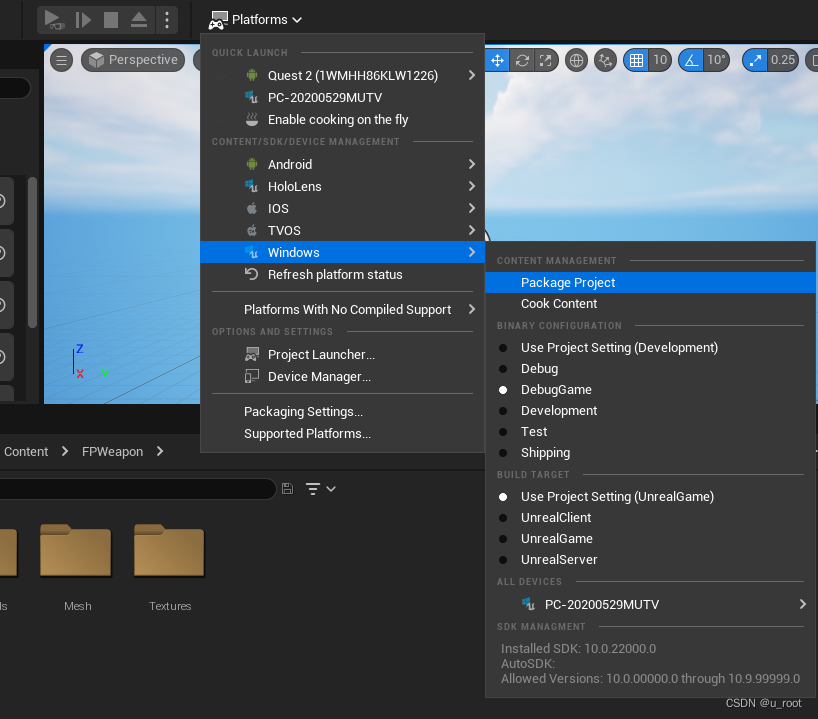
Task: Select UnrealClient build target
Action: (650, 518)
